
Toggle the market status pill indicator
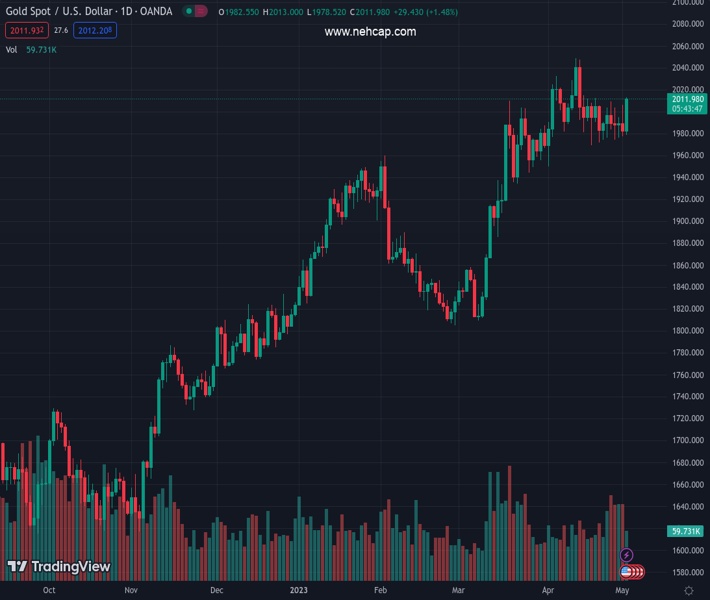195,11
